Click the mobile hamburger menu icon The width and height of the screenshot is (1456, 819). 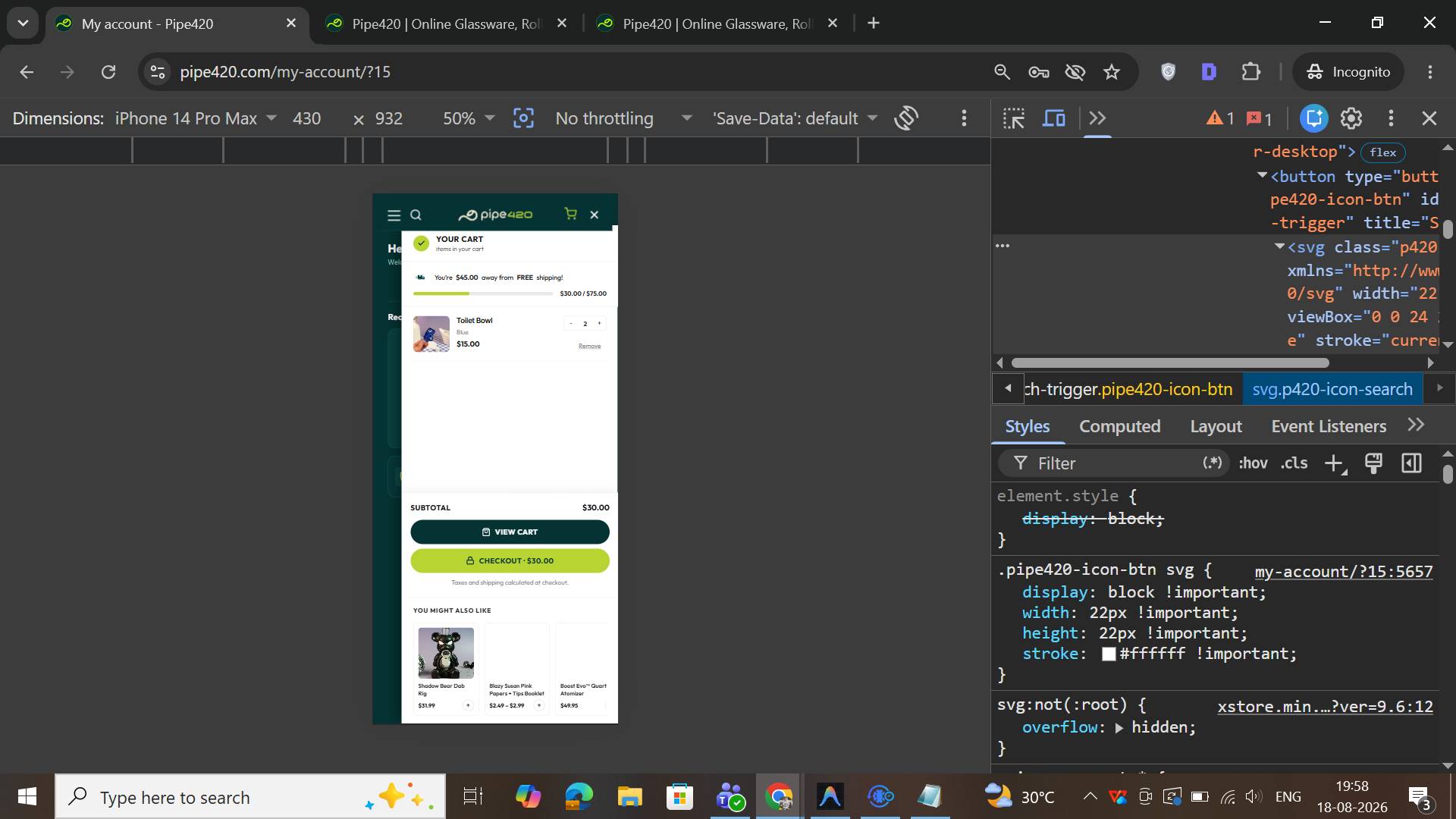394,215
